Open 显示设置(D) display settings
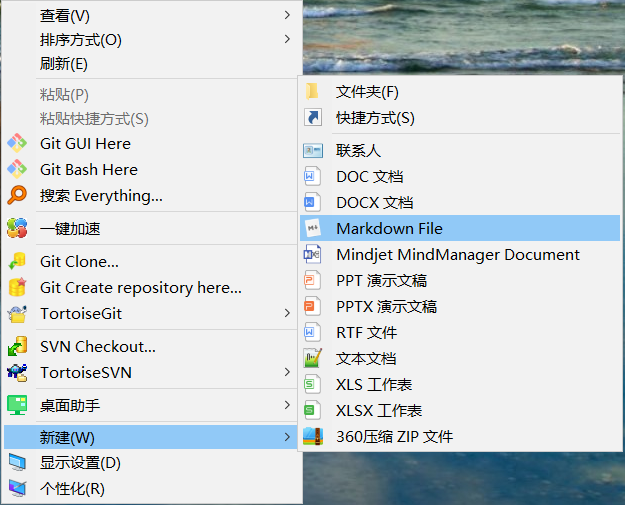 [x=151, y=463]
